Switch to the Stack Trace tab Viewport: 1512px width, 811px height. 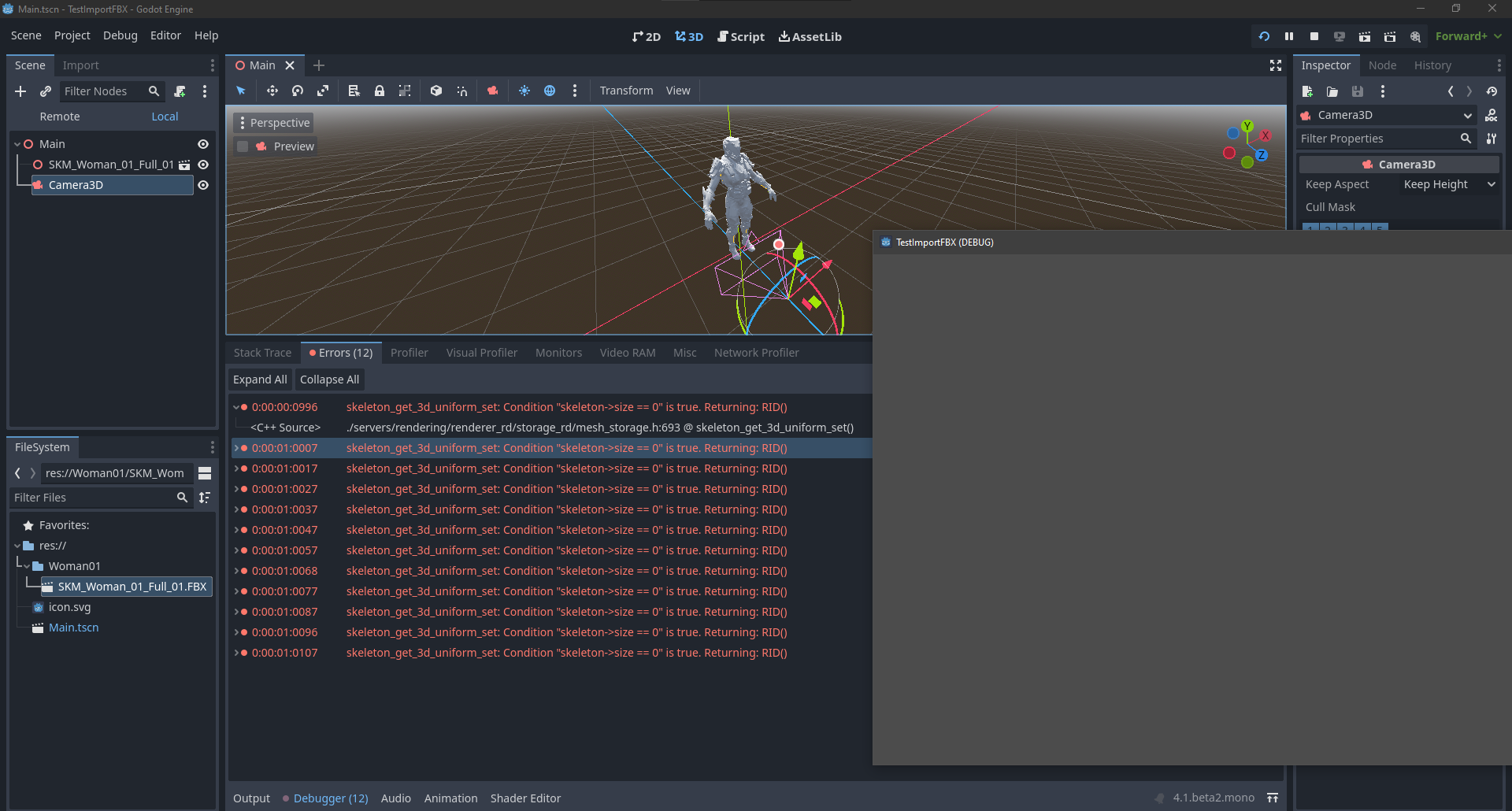click(261, 353)
